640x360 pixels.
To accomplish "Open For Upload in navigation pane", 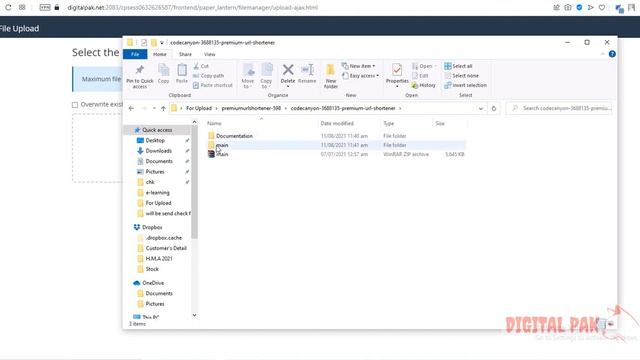I will [158, 203].
